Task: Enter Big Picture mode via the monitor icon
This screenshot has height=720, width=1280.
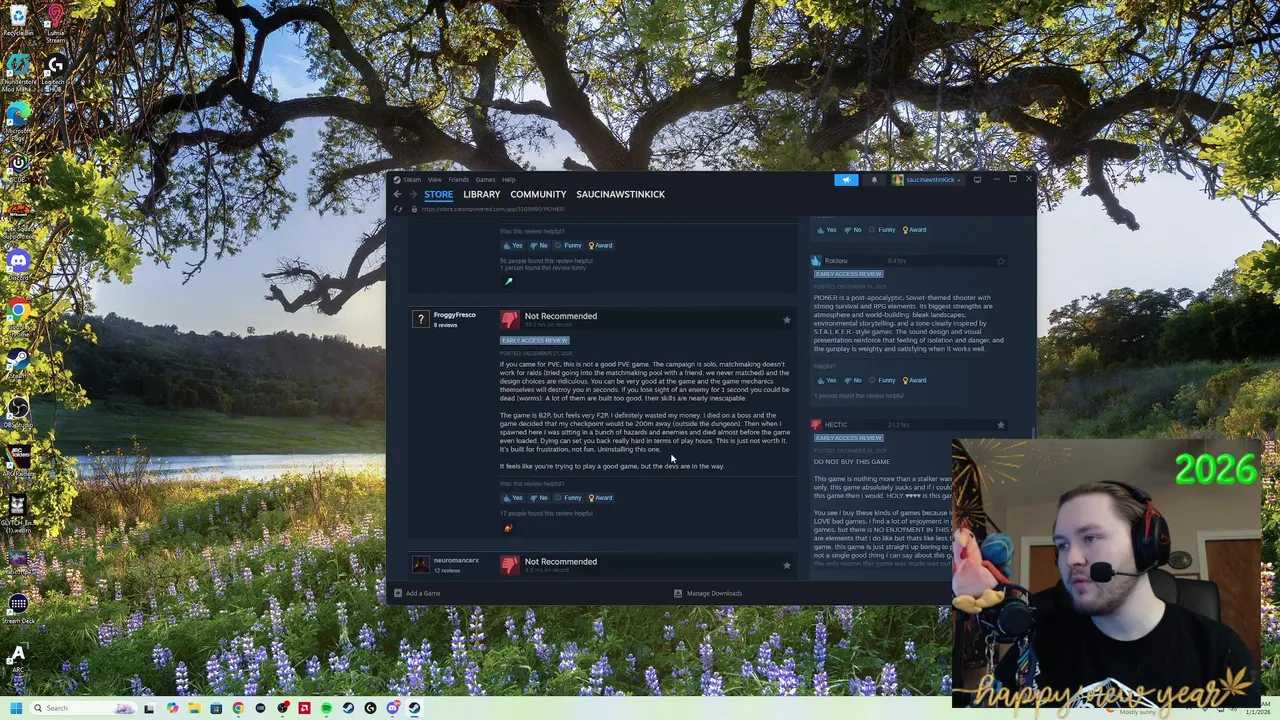Action: [977, 180]
